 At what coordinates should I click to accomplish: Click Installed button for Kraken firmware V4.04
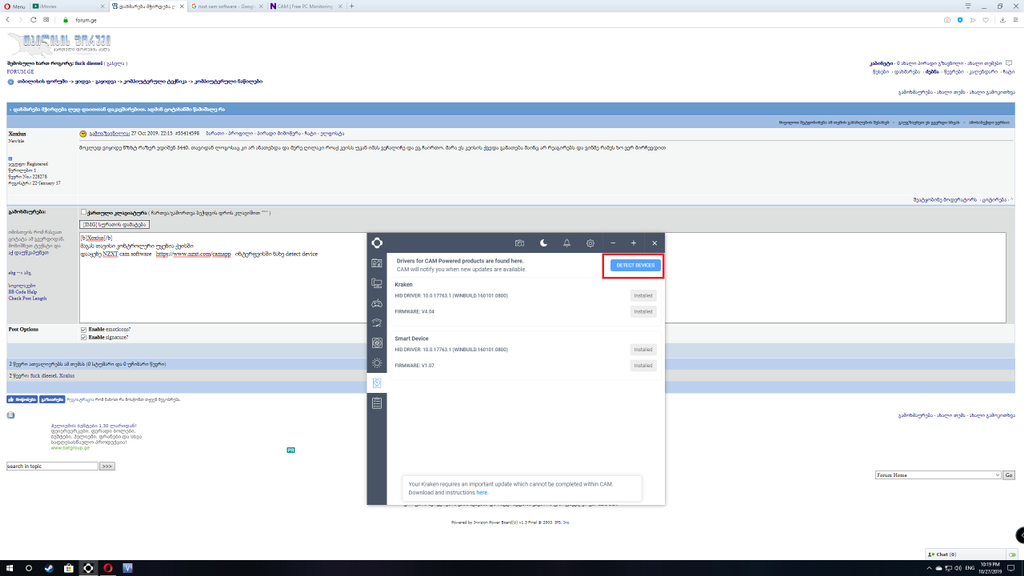click(x=643, y=312)
